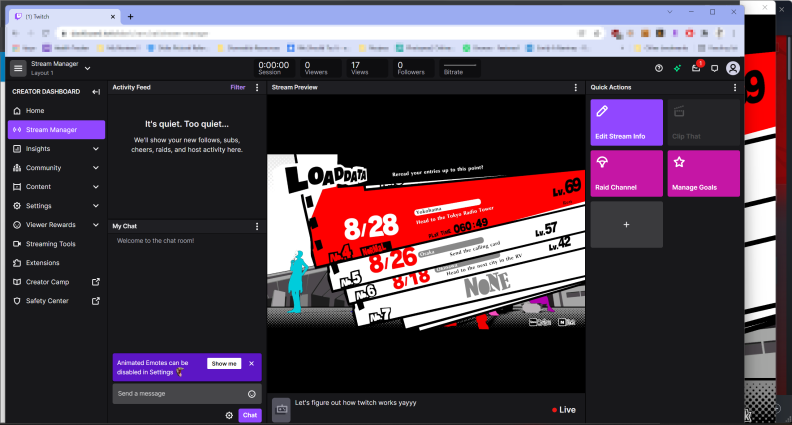Image resolution: width=792 pixels, height=425 pixels.
Task: Click the Manage Goals quick action
Action: point(704,173)
